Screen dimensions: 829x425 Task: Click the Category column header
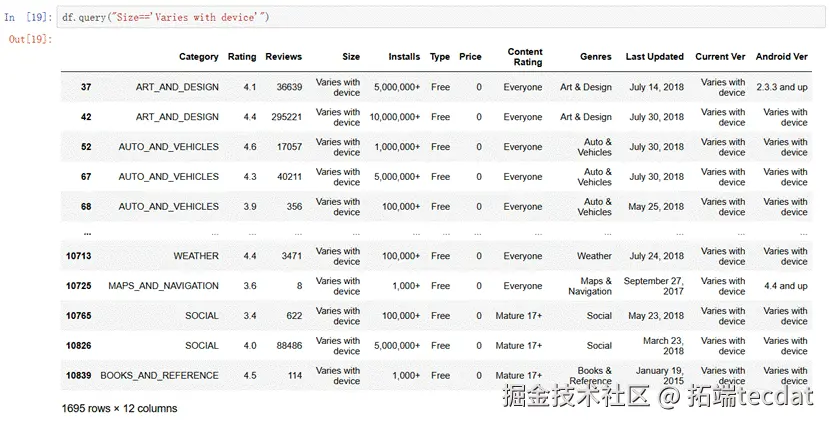coord(198,57)
